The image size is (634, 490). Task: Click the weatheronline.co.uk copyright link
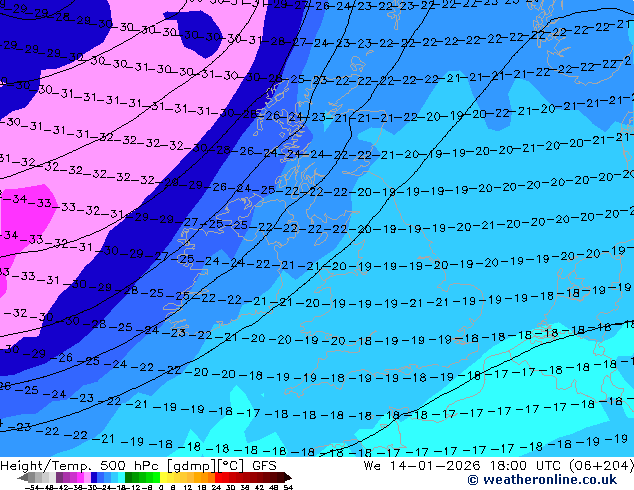[x=542, y=480]
